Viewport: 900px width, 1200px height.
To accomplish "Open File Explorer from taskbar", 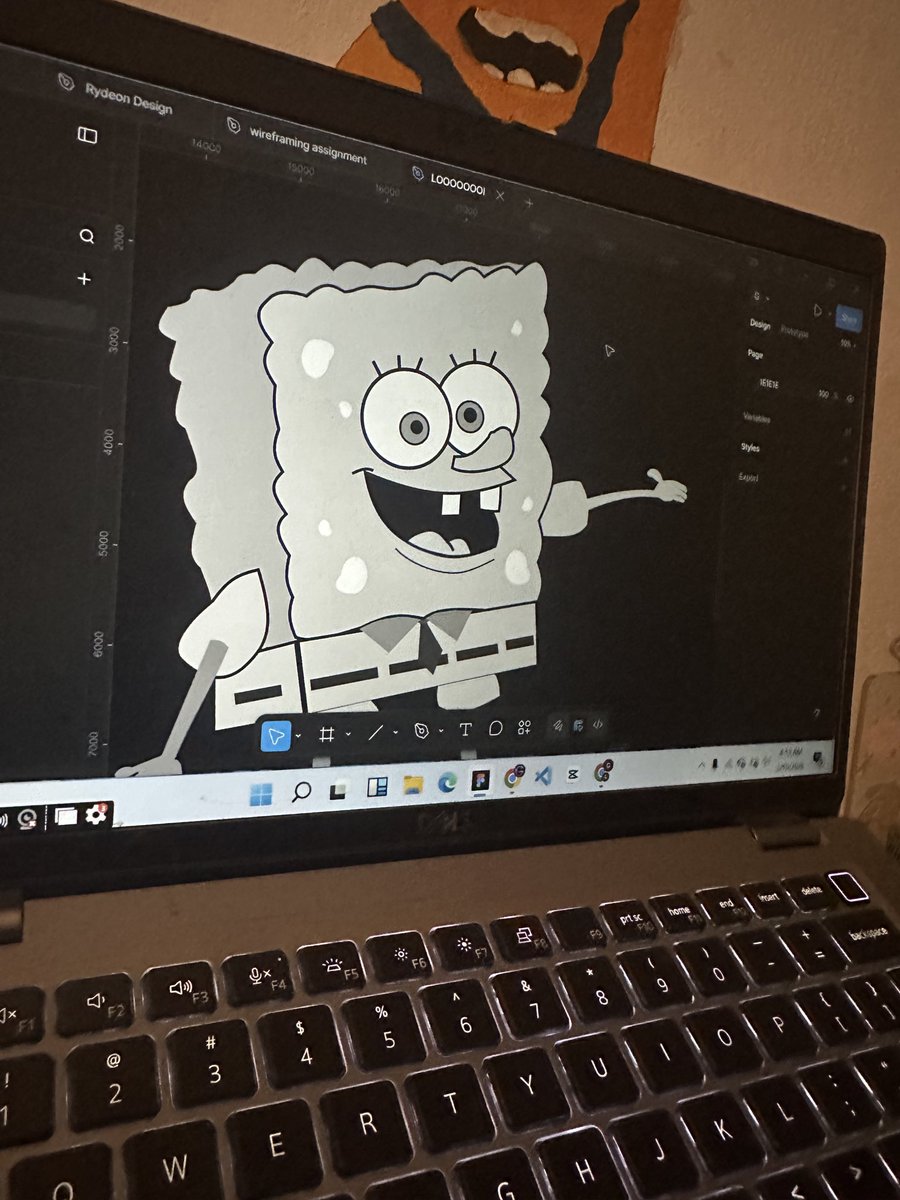I will 413,785.
